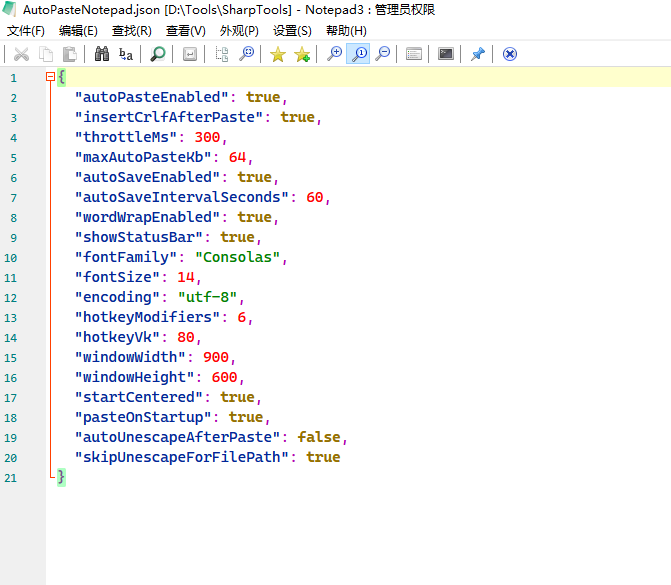
Task: Open the 查看(V) menu
Action: pos(186,31)
